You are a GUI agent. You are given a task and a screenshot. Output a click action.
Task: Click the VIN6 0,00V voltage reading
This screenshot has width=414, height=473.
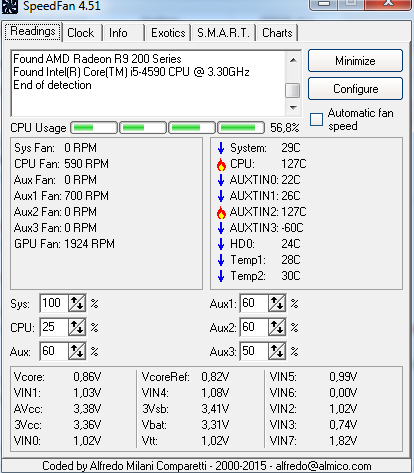pos(313,393)
